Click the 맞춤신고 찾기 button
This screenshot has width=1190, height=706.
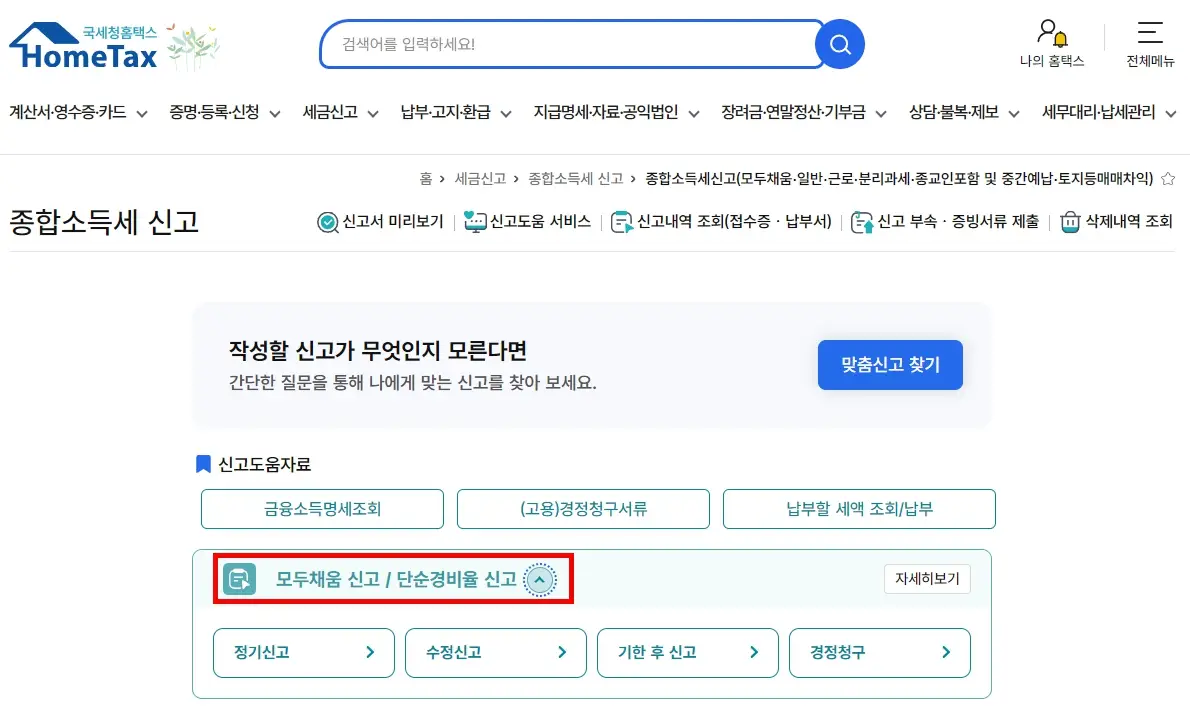889,364
